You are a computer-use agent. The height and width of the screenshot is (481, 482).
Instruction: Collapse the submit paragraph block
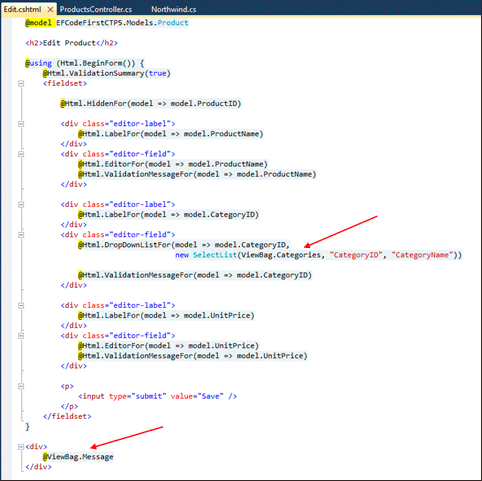tap(21, 386)
